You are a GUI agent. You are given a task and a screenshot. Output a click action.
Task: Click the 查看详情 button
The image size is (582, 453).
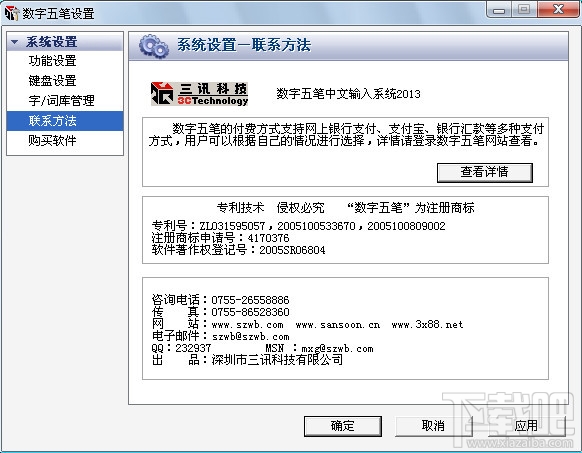[x=485, y=173]
